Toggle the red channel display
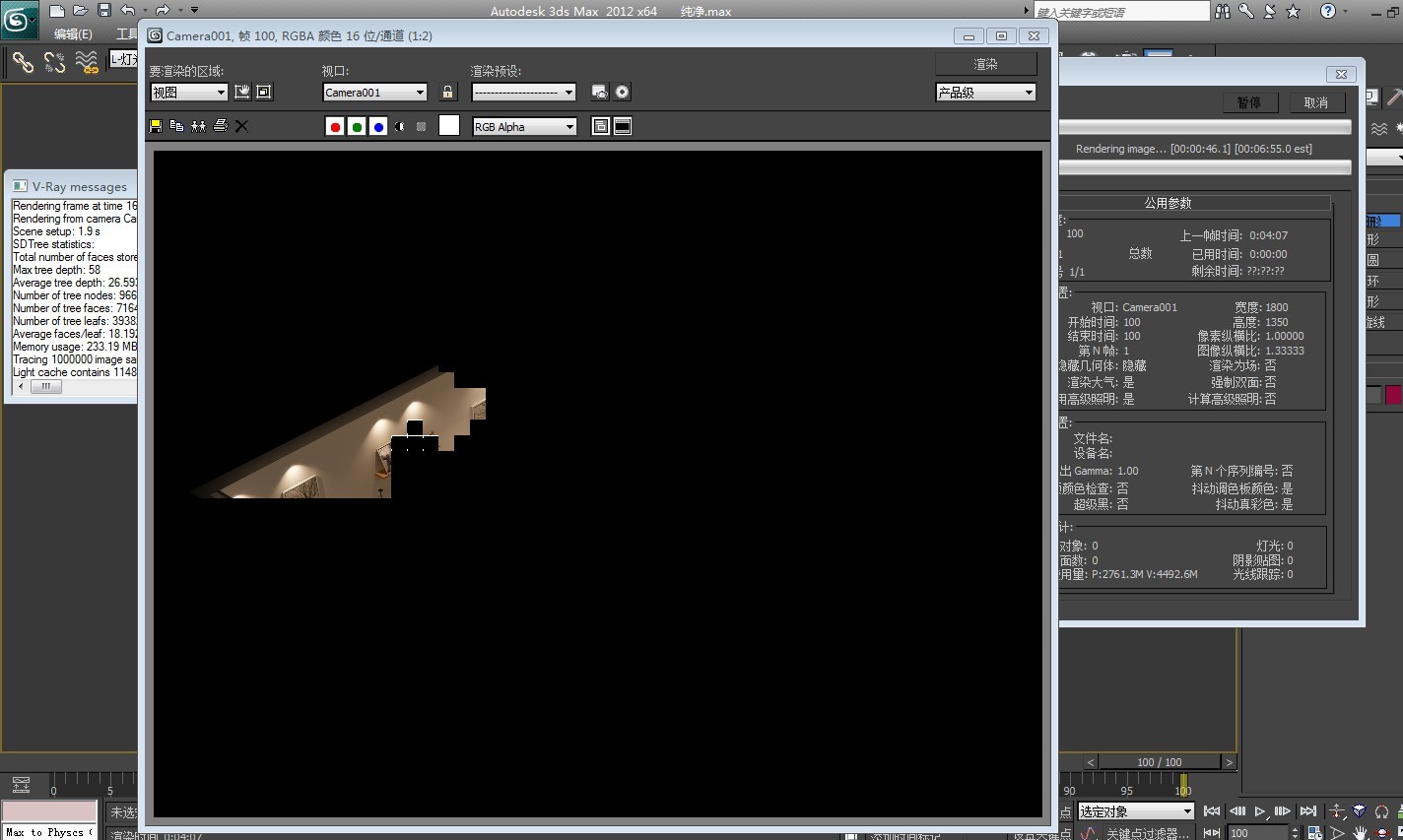The image size is (1403, 840). 335,126
